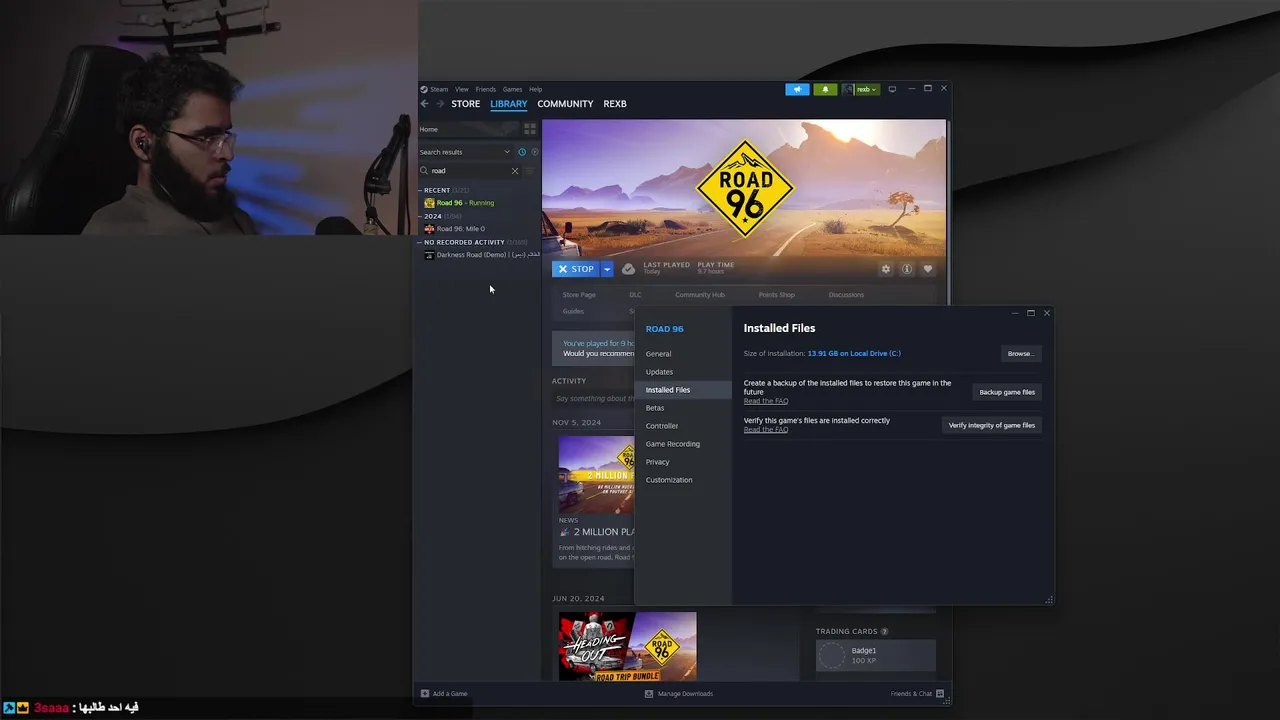Click the search magnifier icon
Image resolution: width=1280 pixels, height=720 pixels.
point(424,171)
